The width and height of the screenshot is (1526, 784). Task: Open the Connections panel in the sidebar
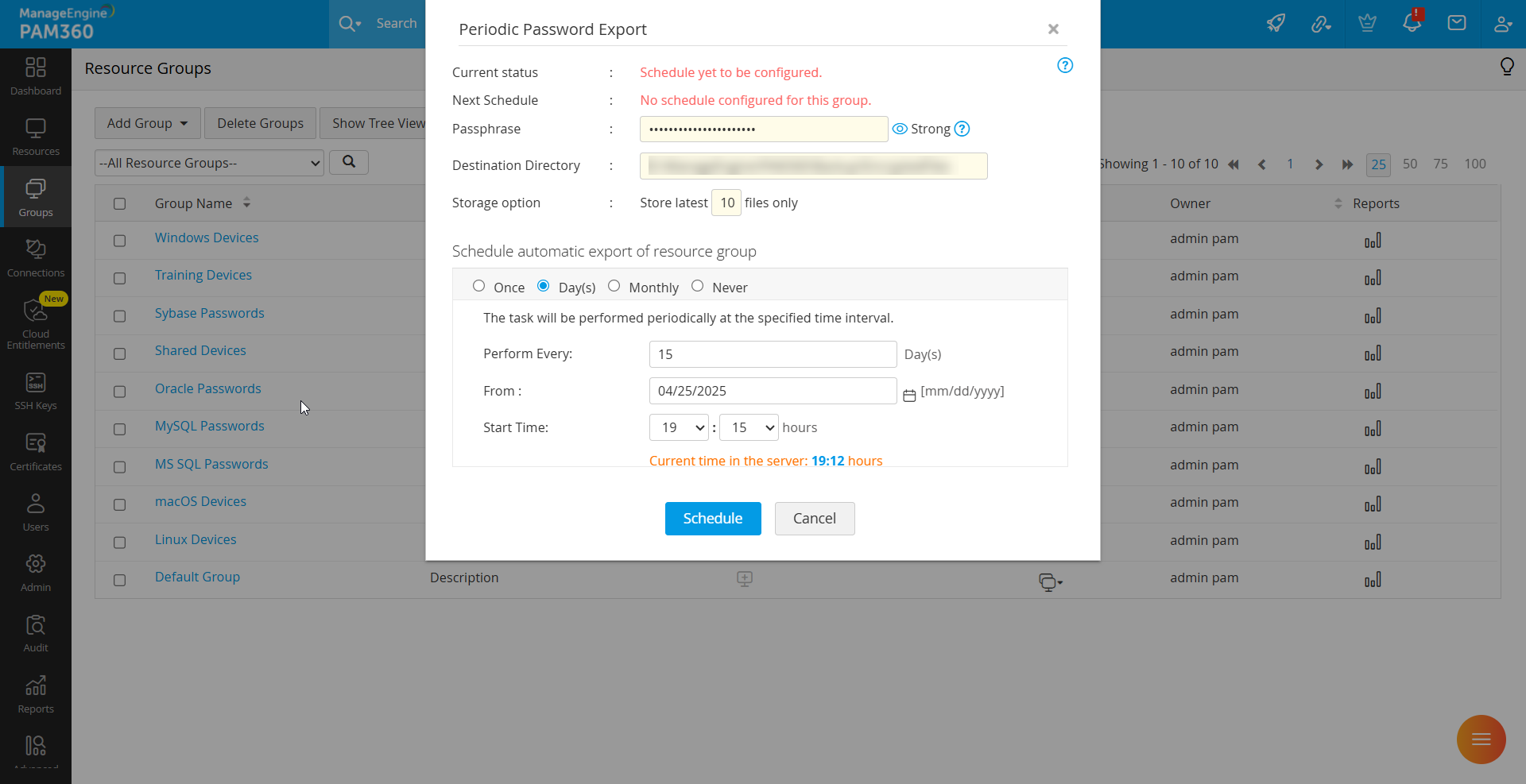[35, 257]
